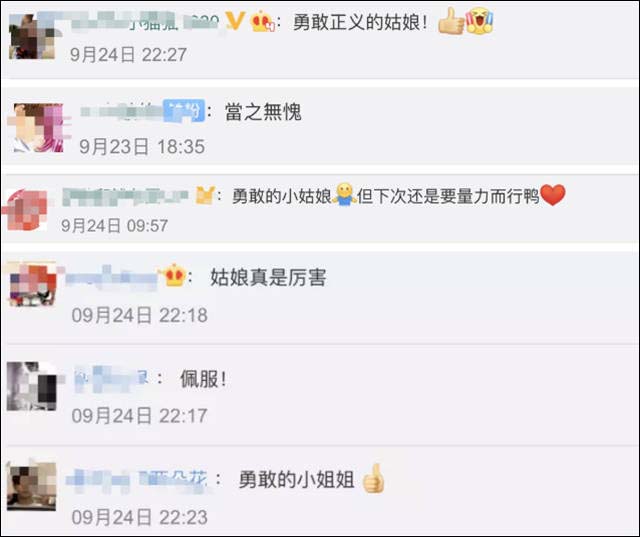Click the red heart emoji after 量力而行鸭
The image size is (640, 537).
[x=553, y=195]
